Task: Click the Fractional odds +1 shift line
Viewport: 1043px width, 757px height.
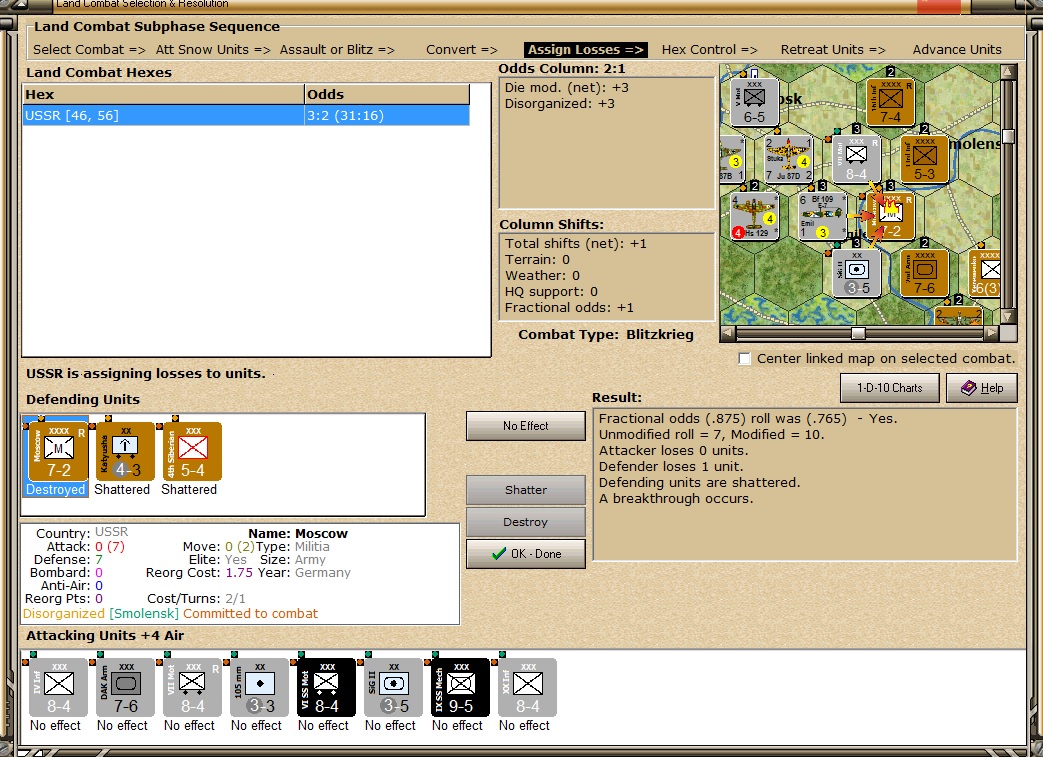Action: pos(569,307)
